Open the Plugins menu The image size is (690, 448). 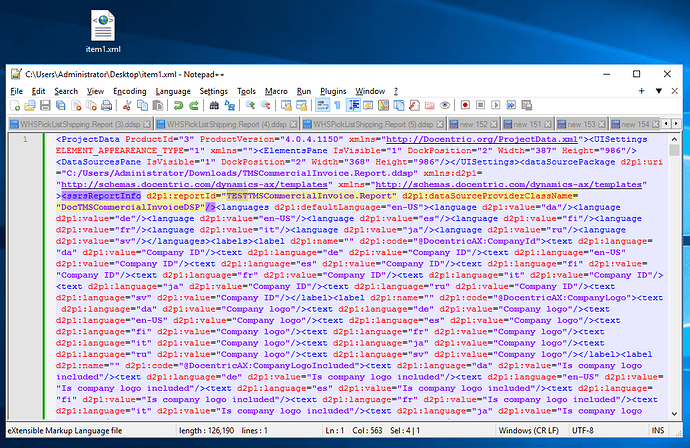tap(335, 91)
